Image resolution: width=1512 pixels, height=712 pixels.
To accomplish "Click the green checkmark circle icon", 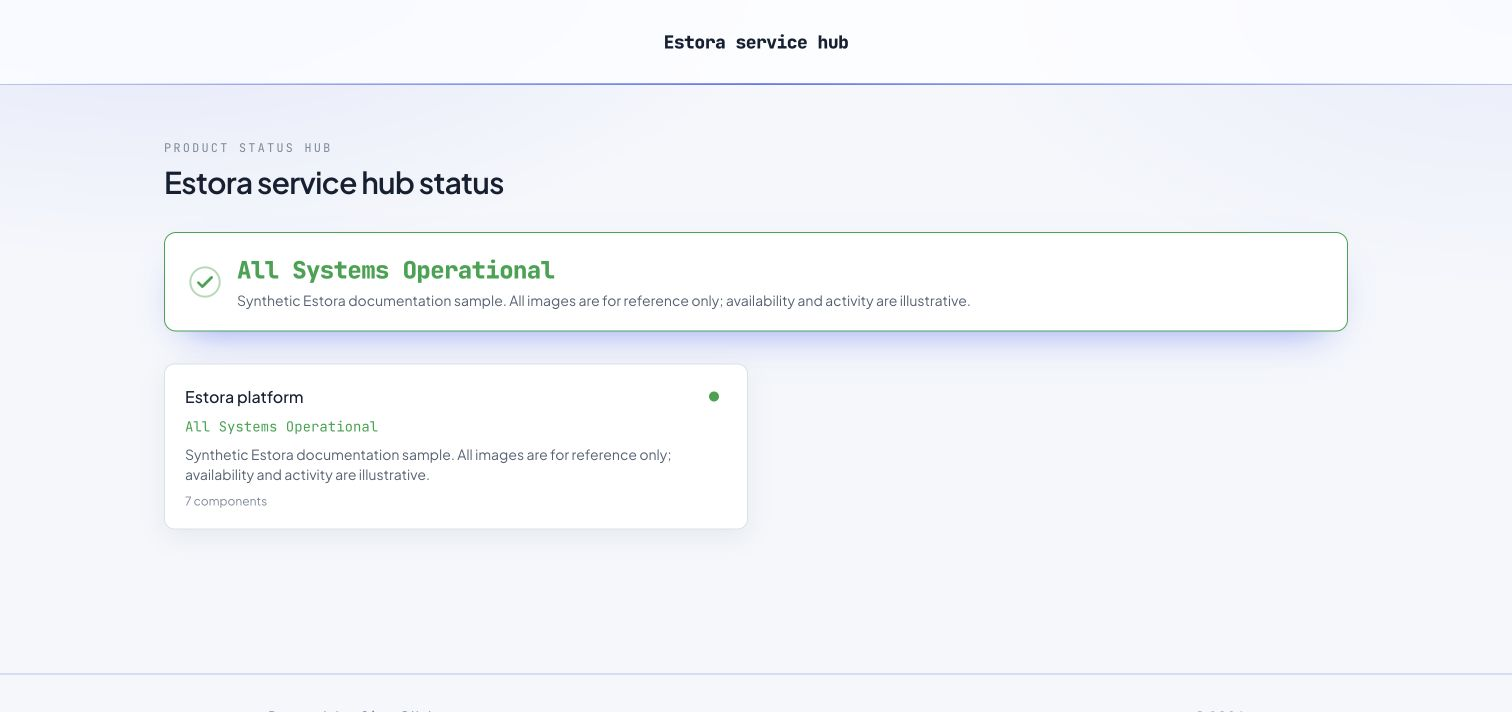I will (205, 282).
